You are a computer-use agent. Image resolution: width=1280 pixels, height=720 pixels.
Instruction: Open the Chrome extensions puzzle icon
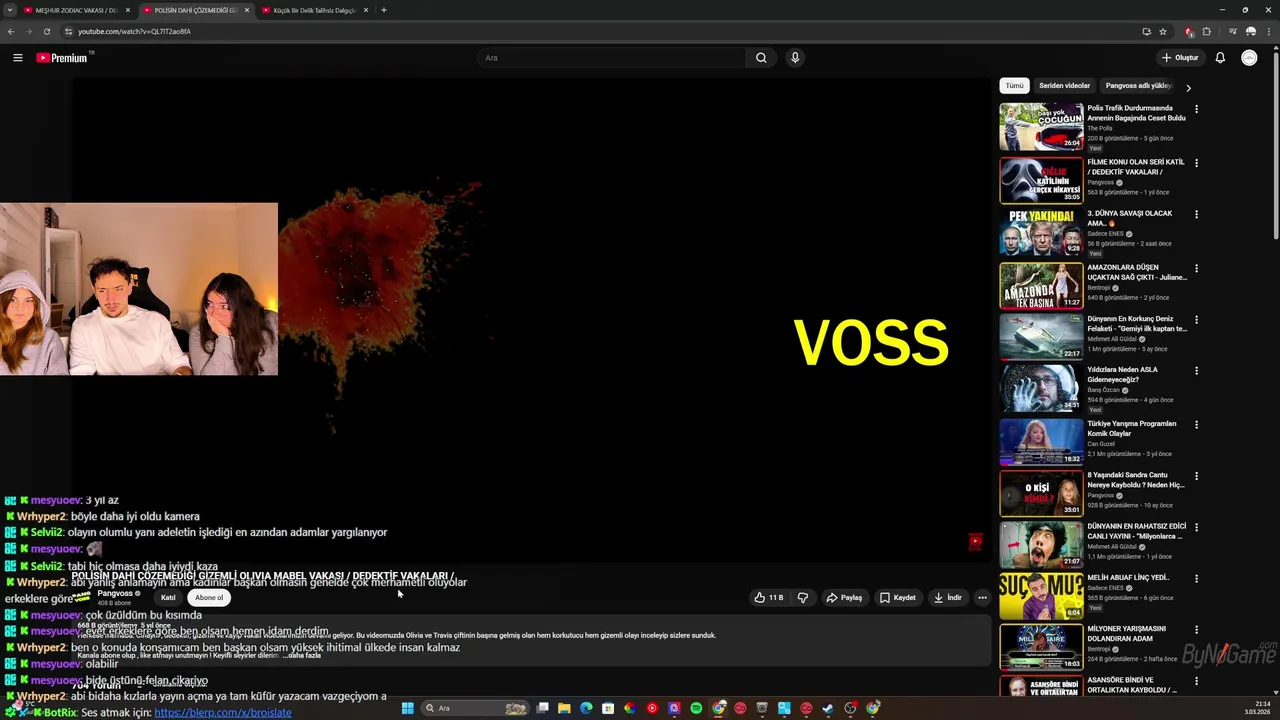pos(1206,31)
